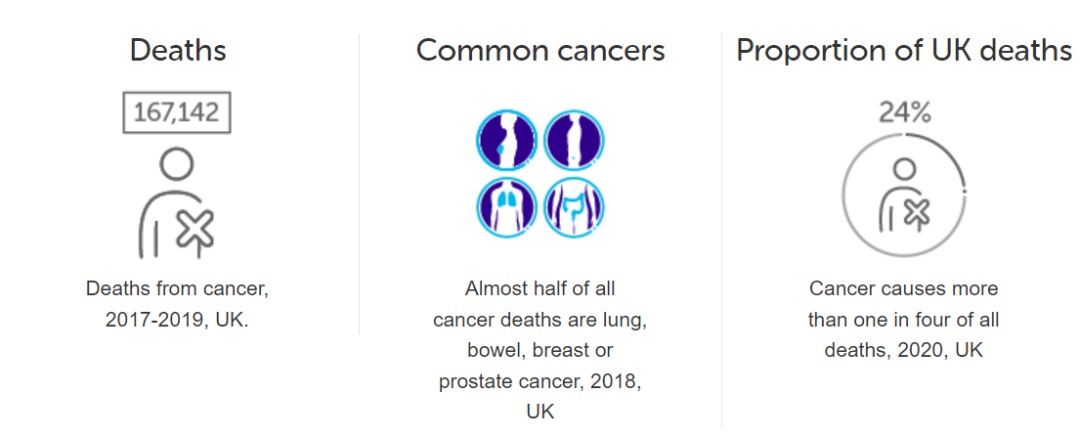This screenshot has width=1080, height=437.
Task: Click the breast cancer circle icon
Action: [x=506, y=140]
